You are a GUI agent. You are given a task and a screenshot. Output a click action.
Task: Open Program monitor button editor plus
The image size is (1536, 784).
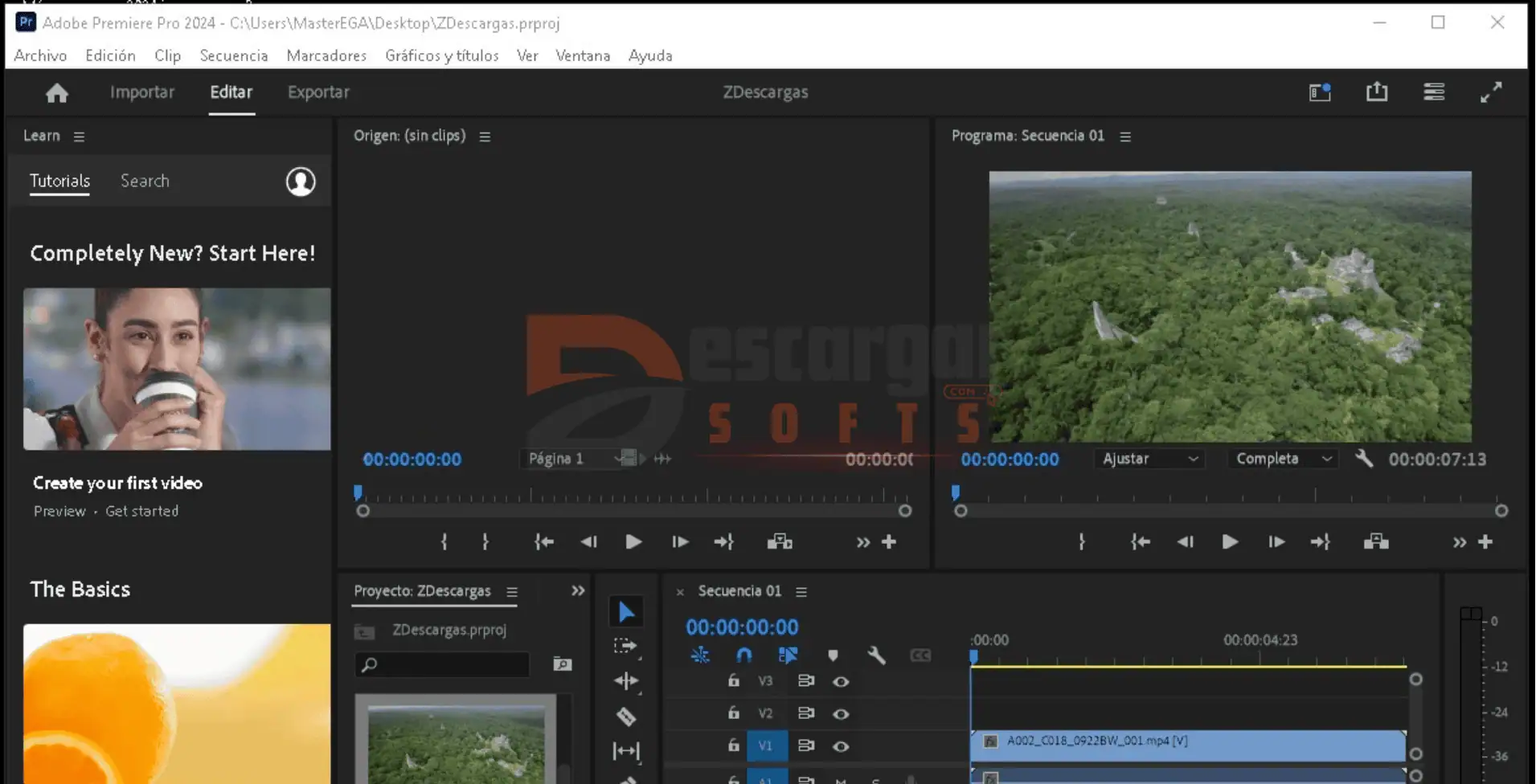[1485, 542]
